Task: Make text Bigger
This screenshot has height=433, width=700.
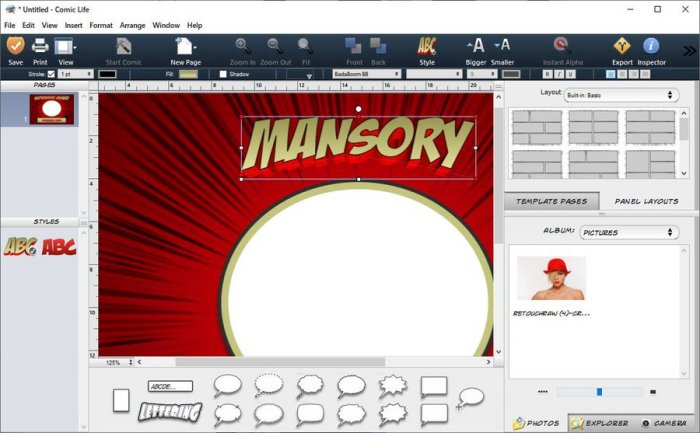Action: tap(477, 46)
